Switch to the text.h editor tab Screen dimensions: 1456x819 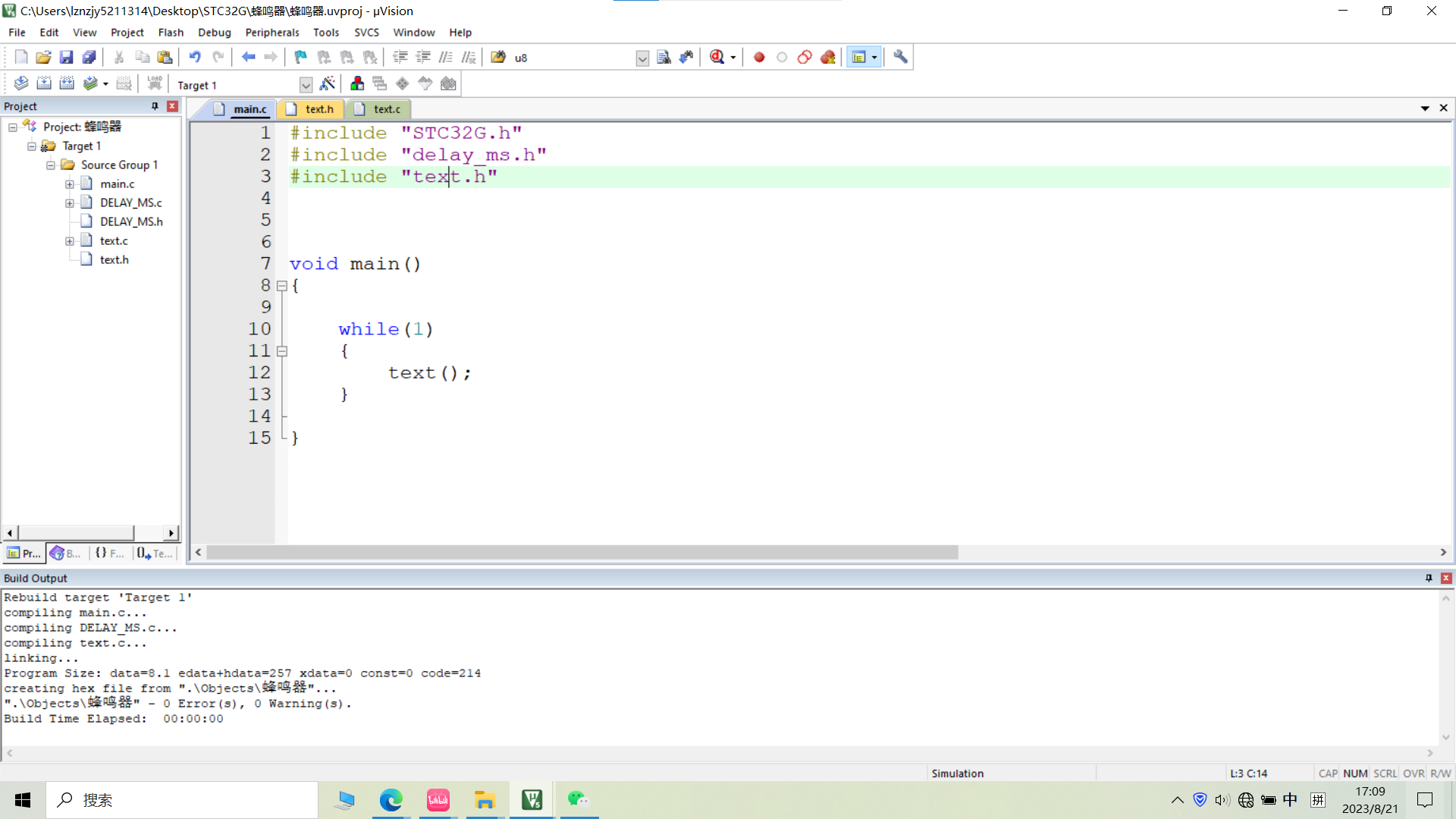tap(311, 109)
